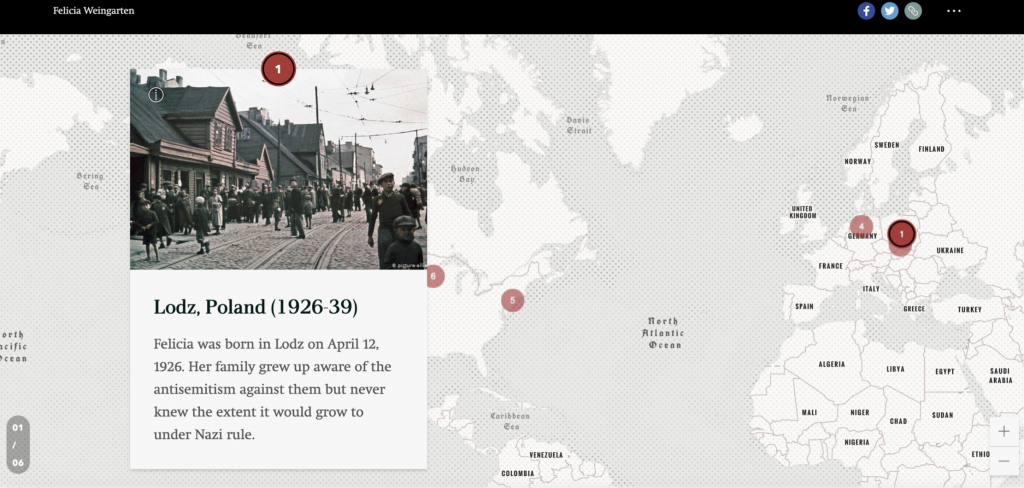This screenshot has height=488, width=1024.
Task: Copy the story link icon
Action: 913,11
